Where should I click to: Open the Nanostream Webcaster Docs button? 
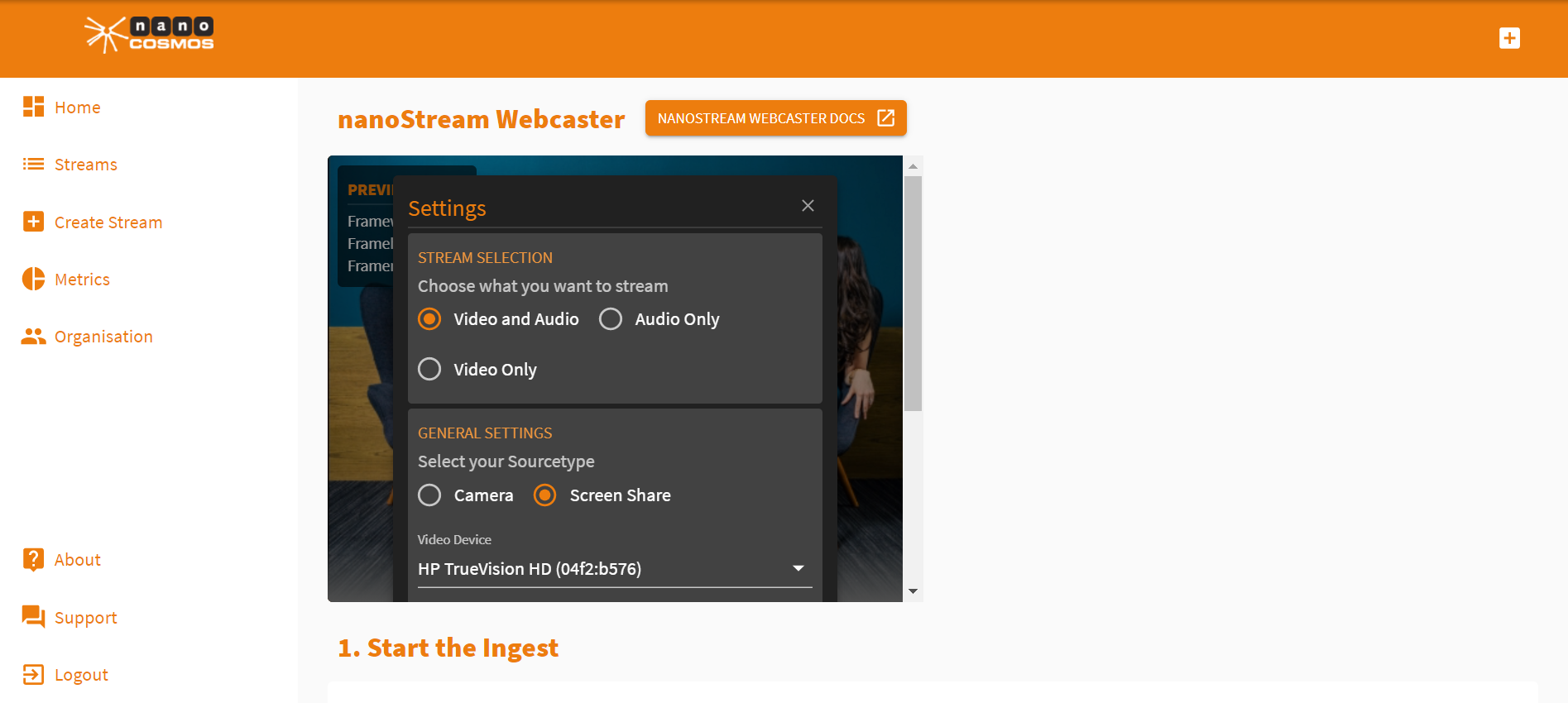(x=776, y=118)
